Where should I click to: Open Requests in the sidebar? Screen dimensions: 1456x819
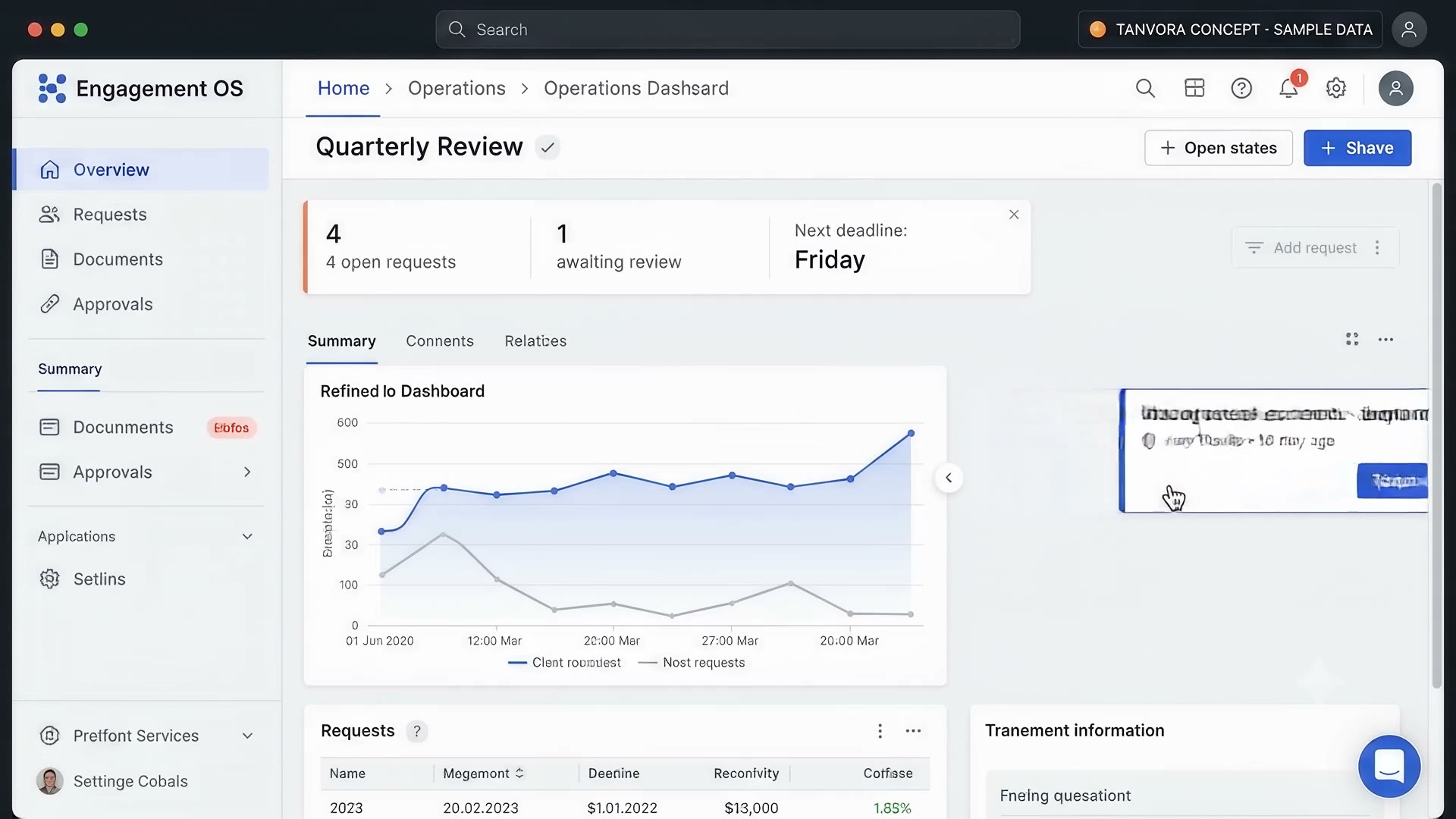[142, 215]
